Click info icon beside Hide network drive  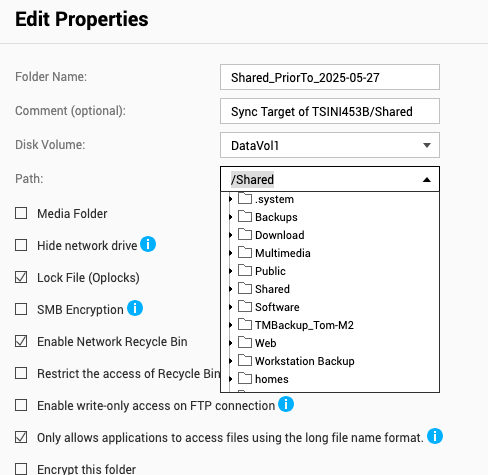[x=148, y=244]
